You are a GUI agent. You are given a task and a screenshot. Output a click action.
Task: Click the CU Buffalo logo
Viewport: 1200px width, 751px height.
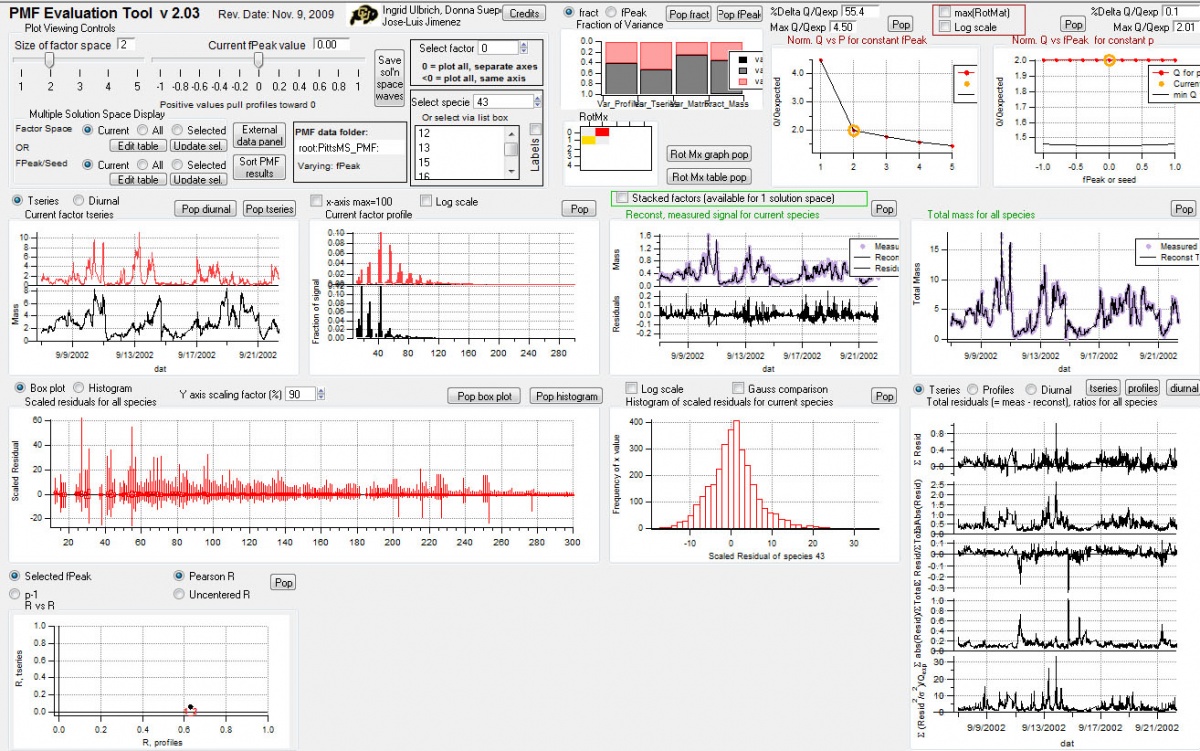tap(365, 15)
